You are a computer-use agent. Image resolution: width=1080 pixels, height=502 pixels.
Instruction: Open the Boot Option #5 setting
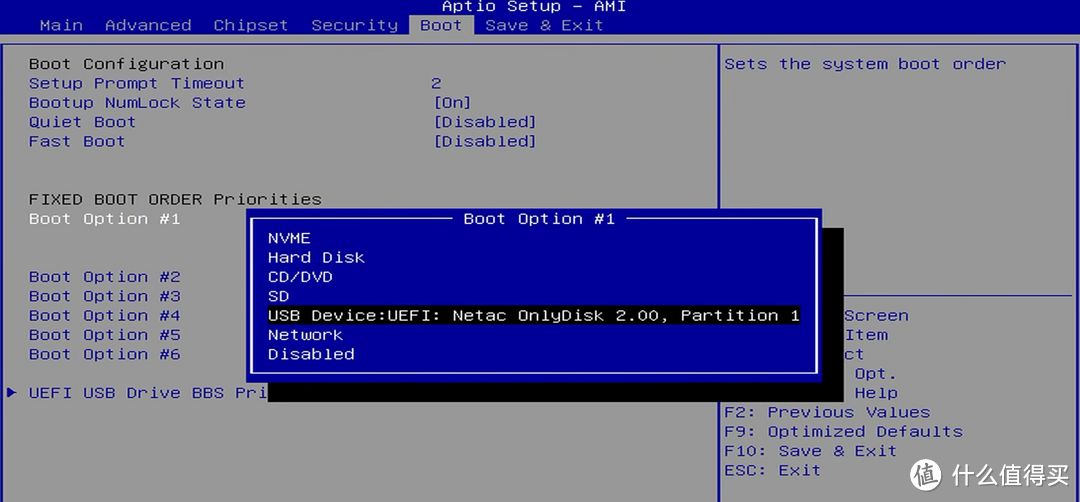tap(104, 335)
